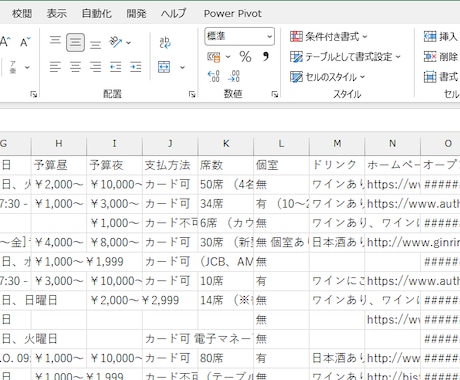Screen dimensions: 460x380
Task: Select cell 席数 header
Action: click(226, 165)
